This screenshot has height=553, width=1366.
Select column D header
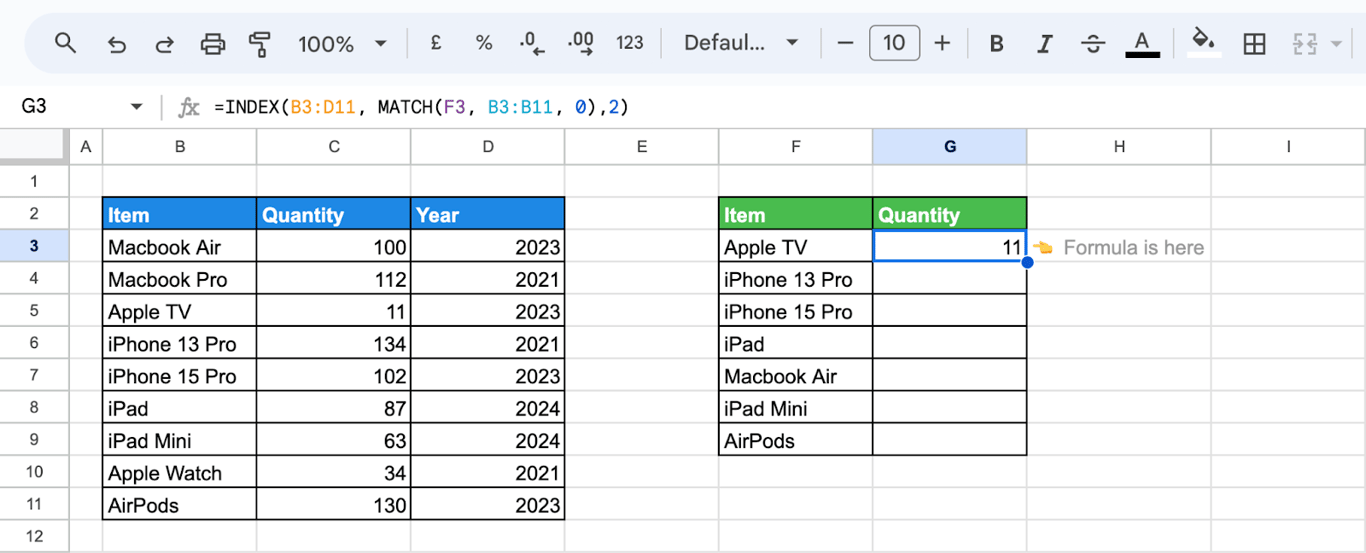(x=487, y=146)
